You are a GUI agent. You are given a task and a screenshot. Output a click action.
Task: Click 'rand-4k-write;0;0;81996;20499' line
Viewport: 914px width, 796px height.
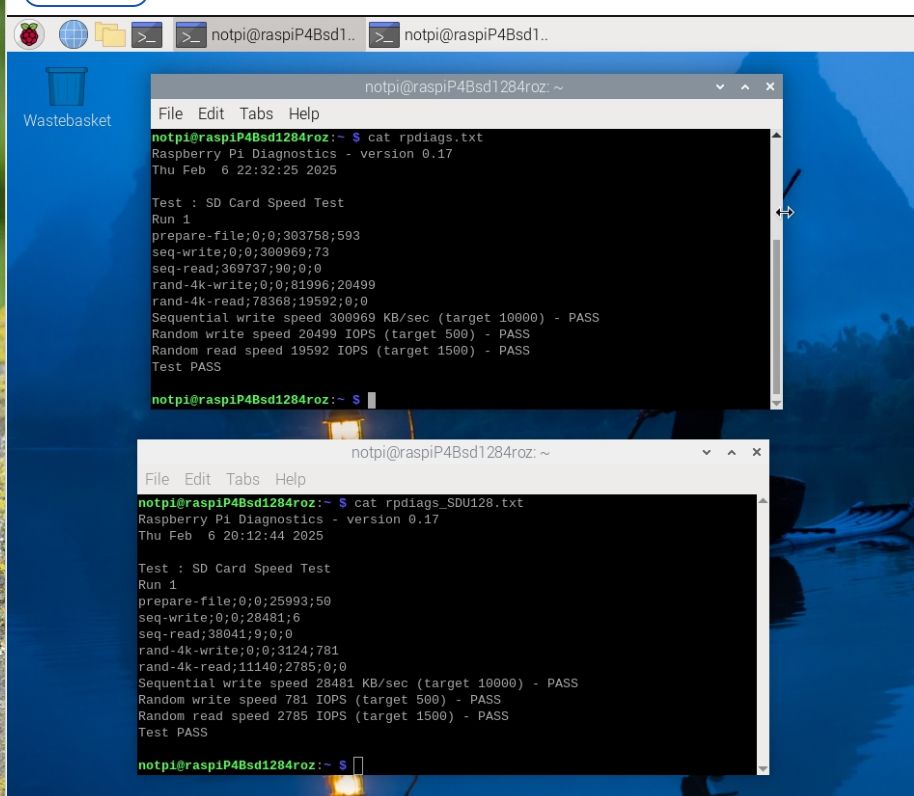[263, 285]
